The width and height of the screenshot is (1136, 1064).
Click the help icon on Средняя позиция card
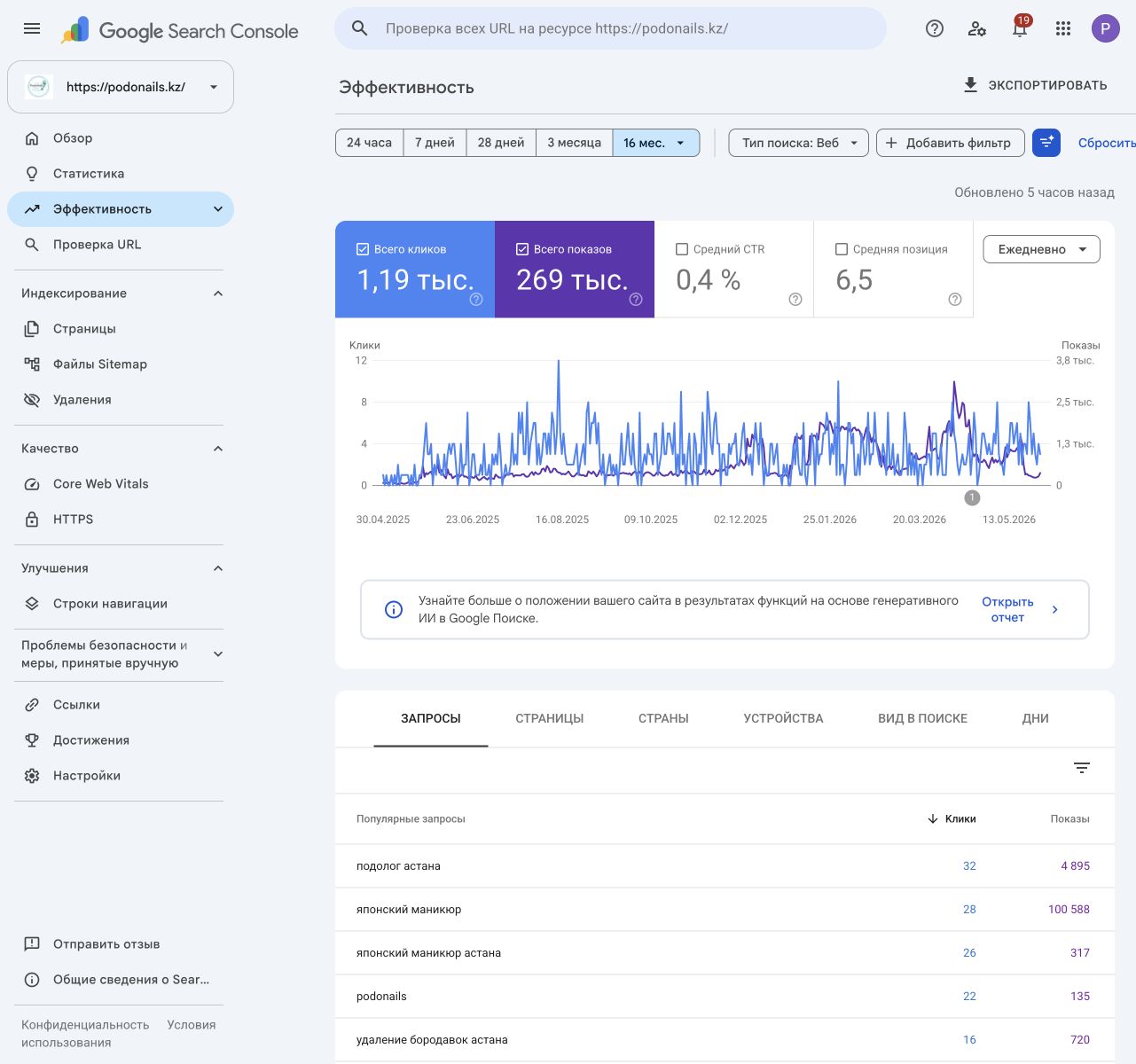(955, 300)
